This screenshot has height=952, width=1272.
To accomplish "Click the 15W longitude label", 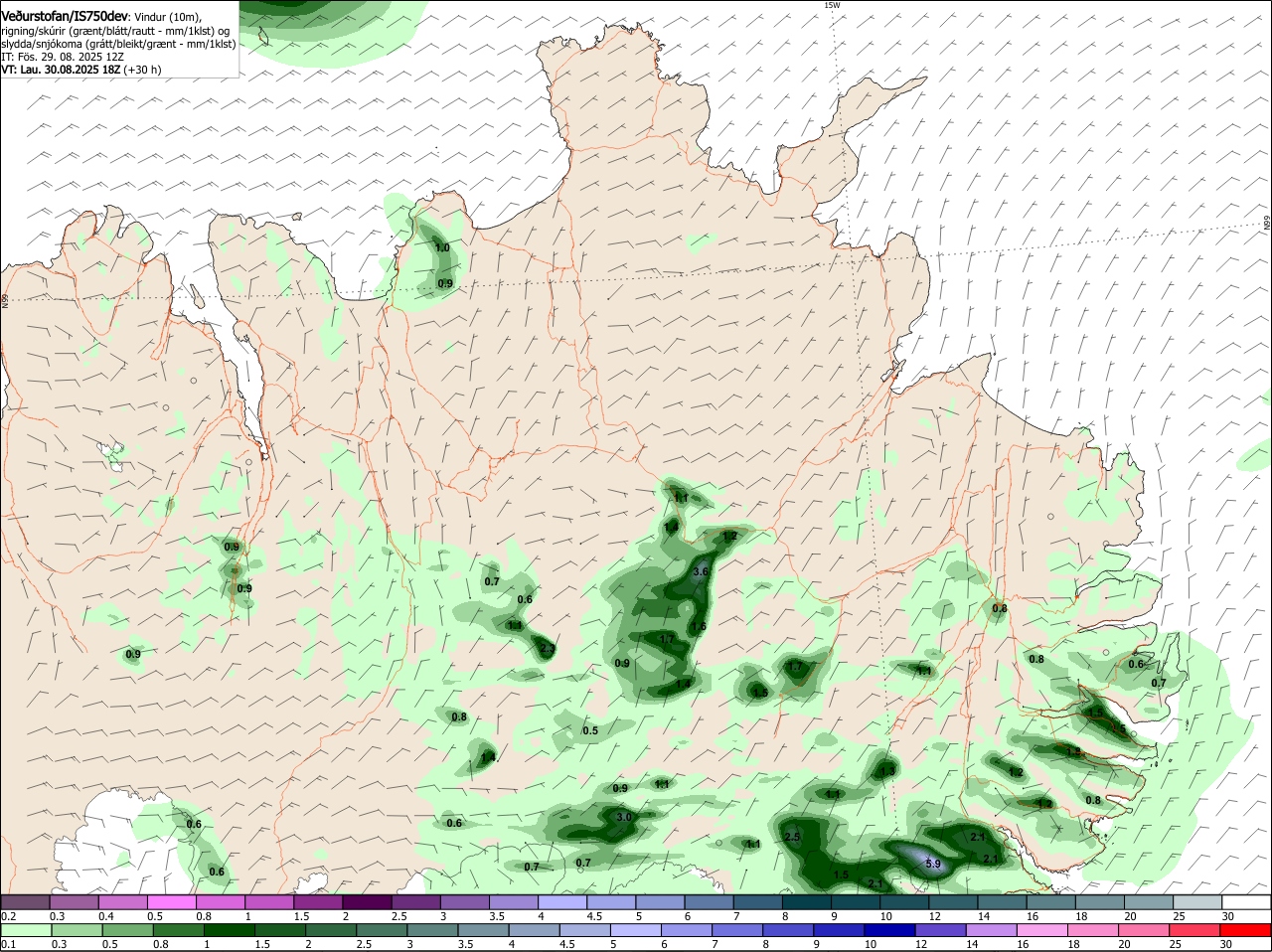I will click(x=832, y=5).
